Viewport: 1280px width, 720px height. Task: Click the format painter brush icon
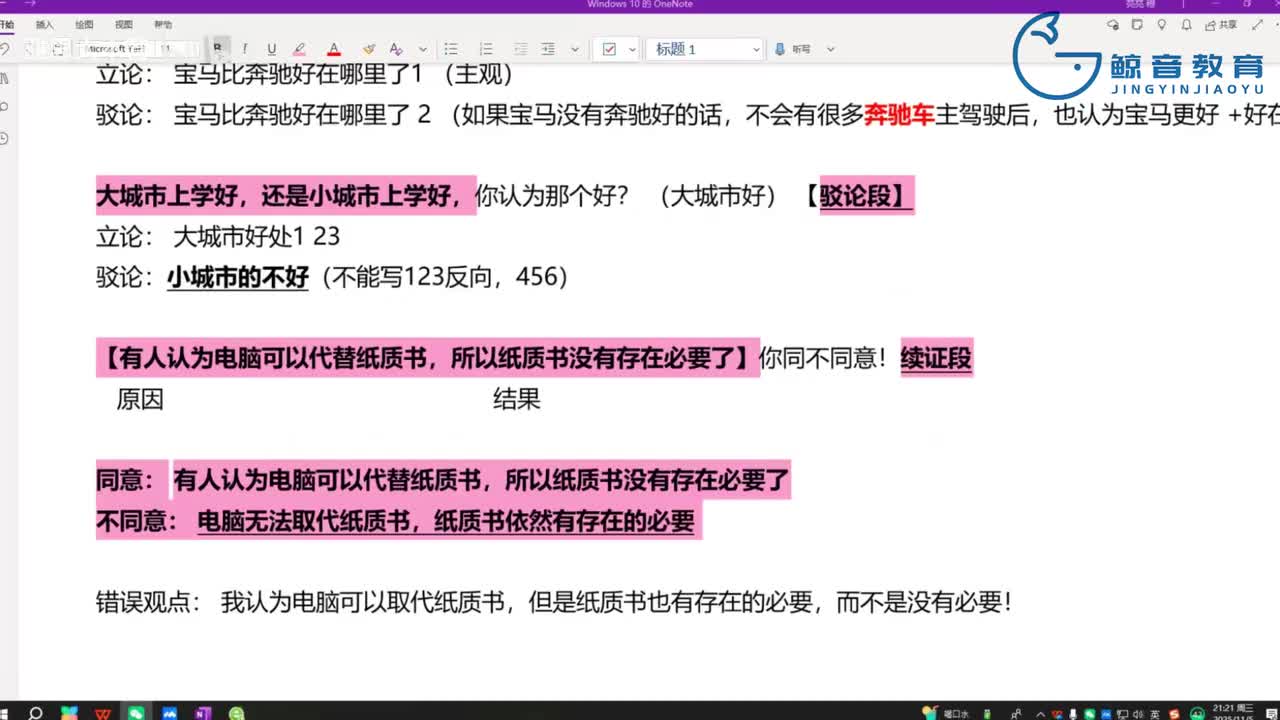(369, 48)
